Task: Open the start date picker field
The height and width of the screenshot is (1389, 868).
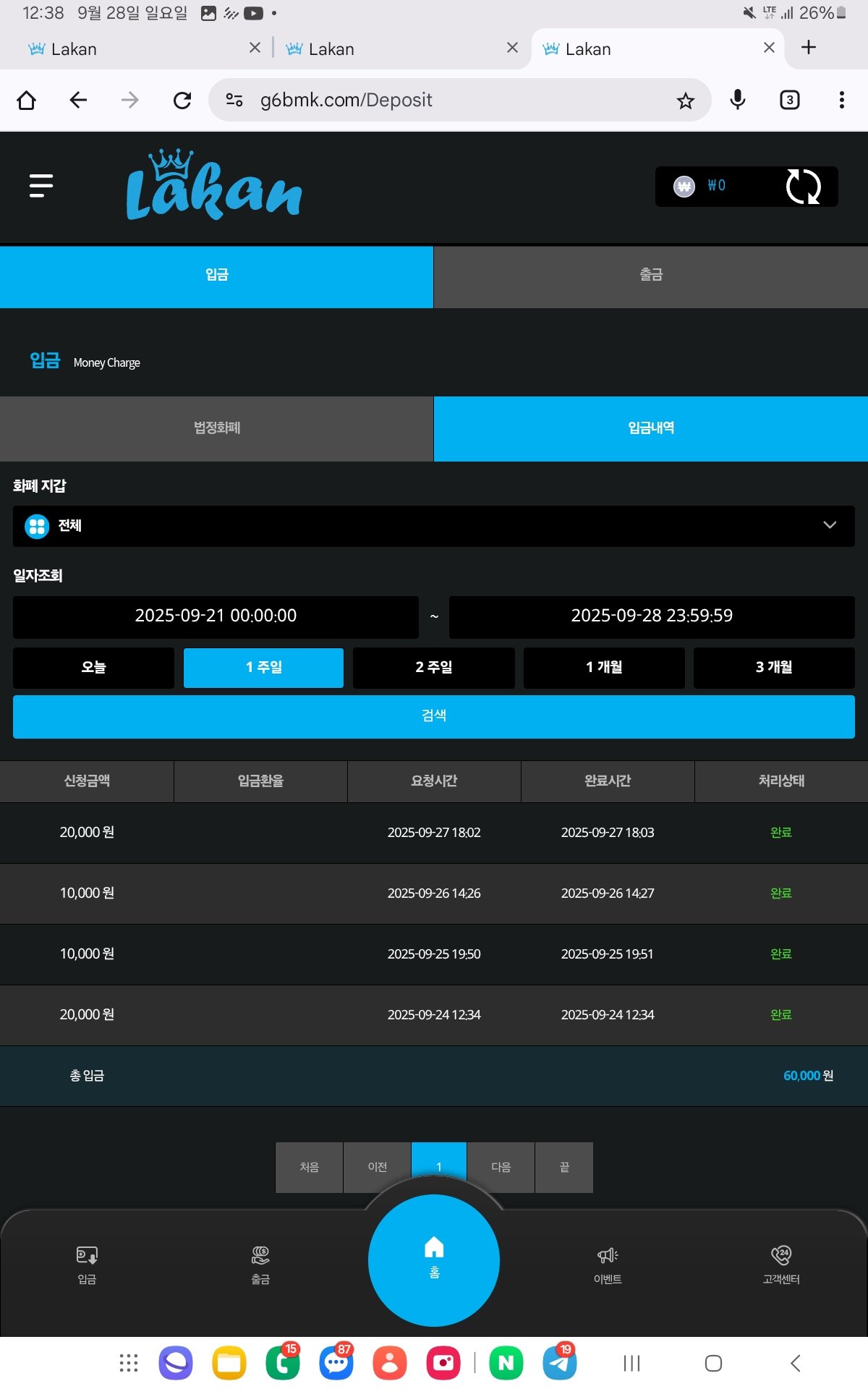Action: point(216,616)
